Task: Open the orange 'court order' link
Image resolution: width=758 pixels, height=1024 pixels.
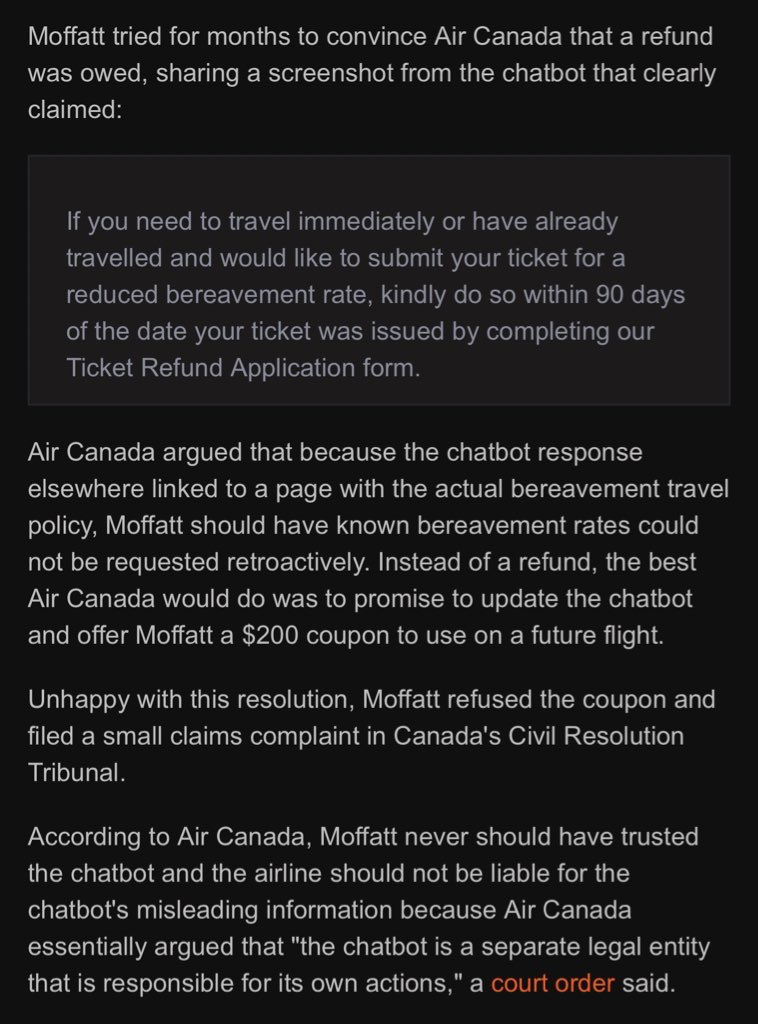Action: (x=552, y=983)
